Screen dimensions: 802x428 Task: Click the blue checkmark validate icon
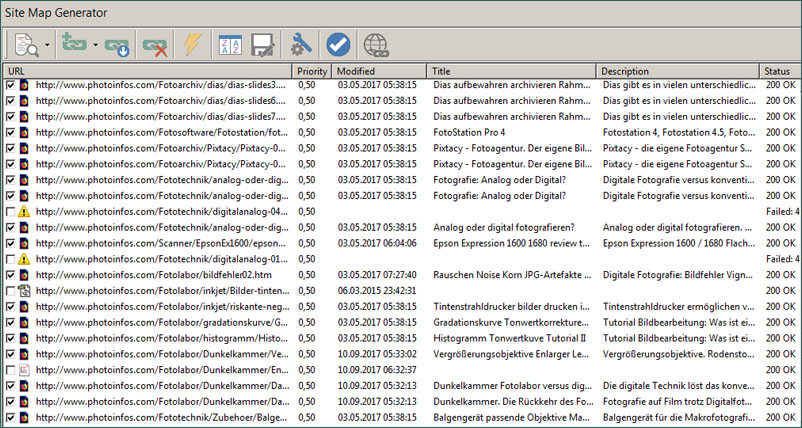tap(338, 45)
